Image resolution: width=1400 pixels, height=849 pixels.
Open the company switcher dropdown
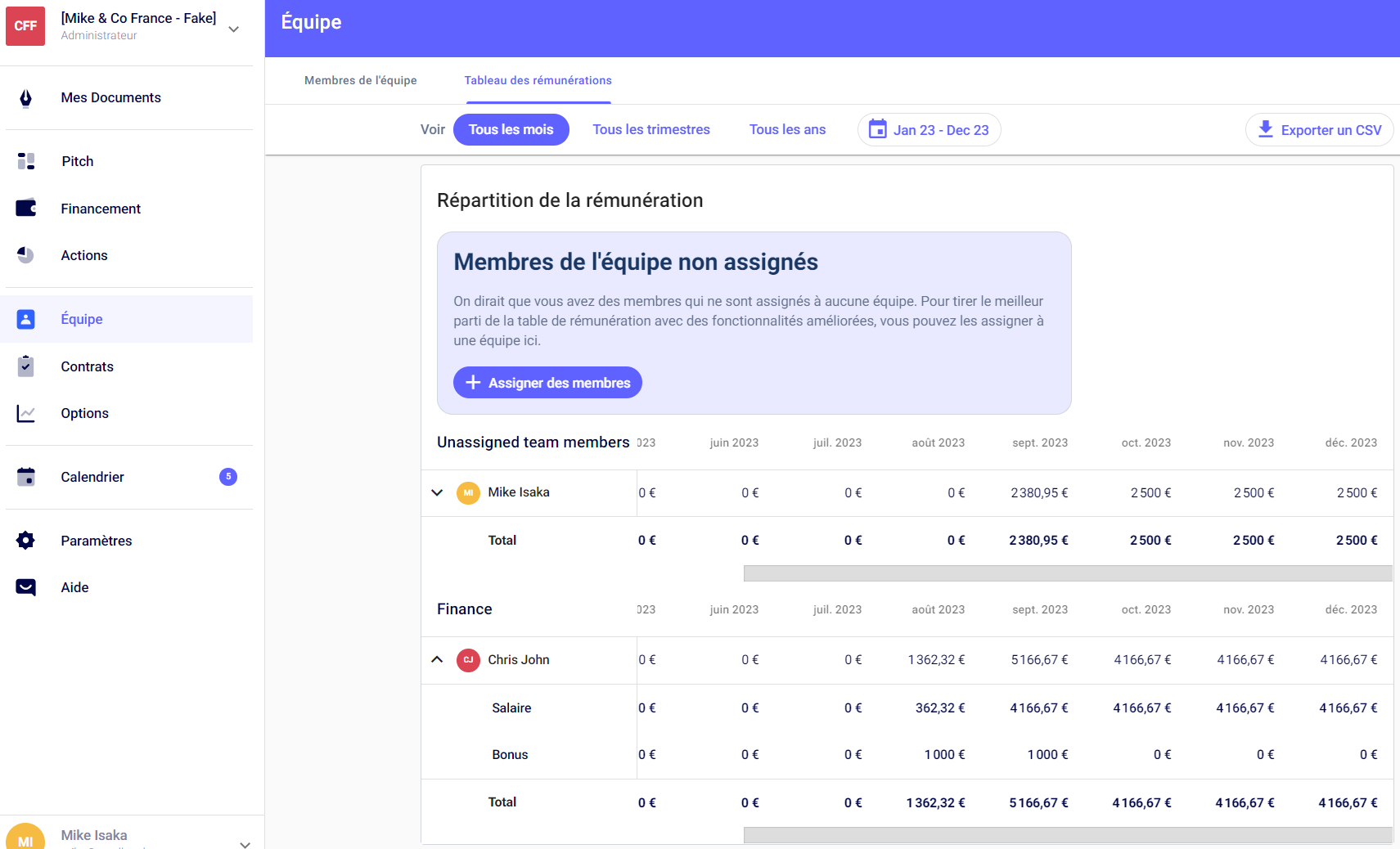click(234, 29)
